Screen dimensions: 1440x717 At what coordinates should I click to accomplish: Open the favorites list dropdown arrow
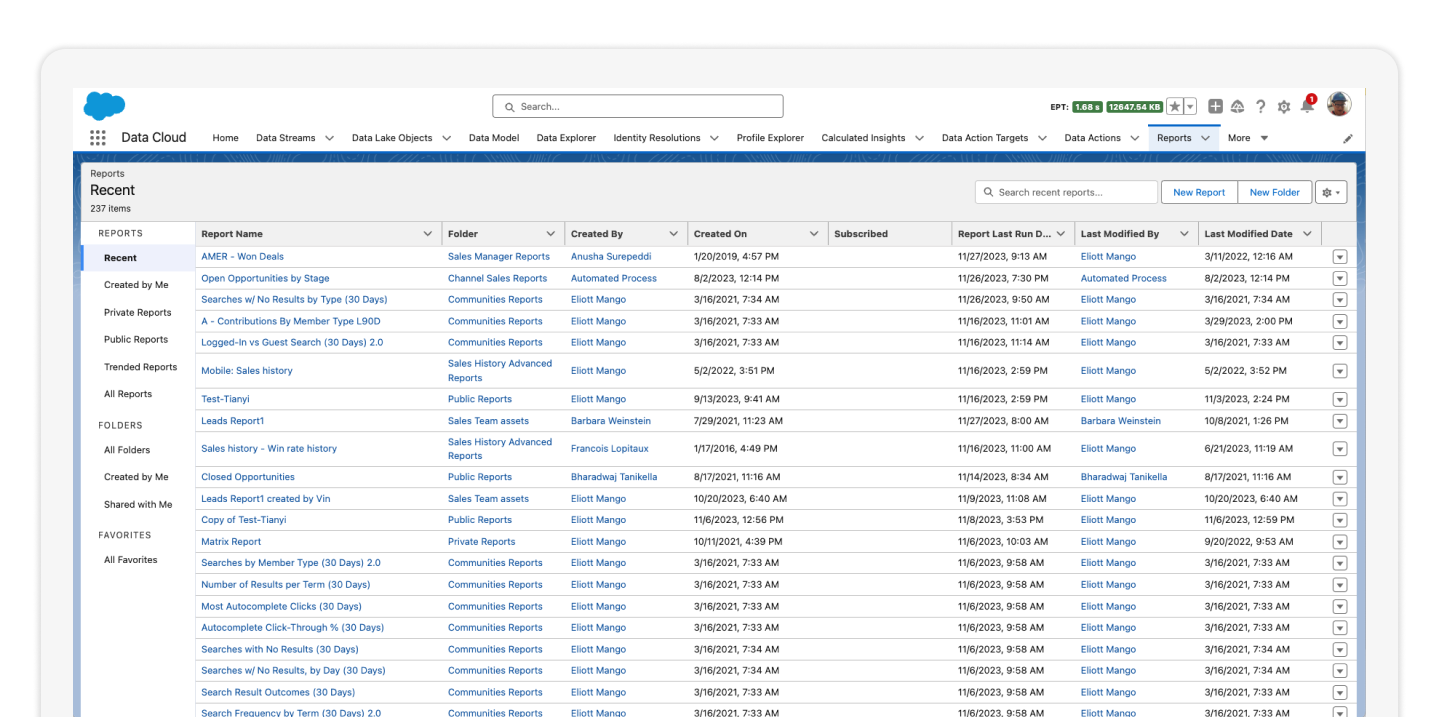pyautogui.click(x=1190, y=107)
